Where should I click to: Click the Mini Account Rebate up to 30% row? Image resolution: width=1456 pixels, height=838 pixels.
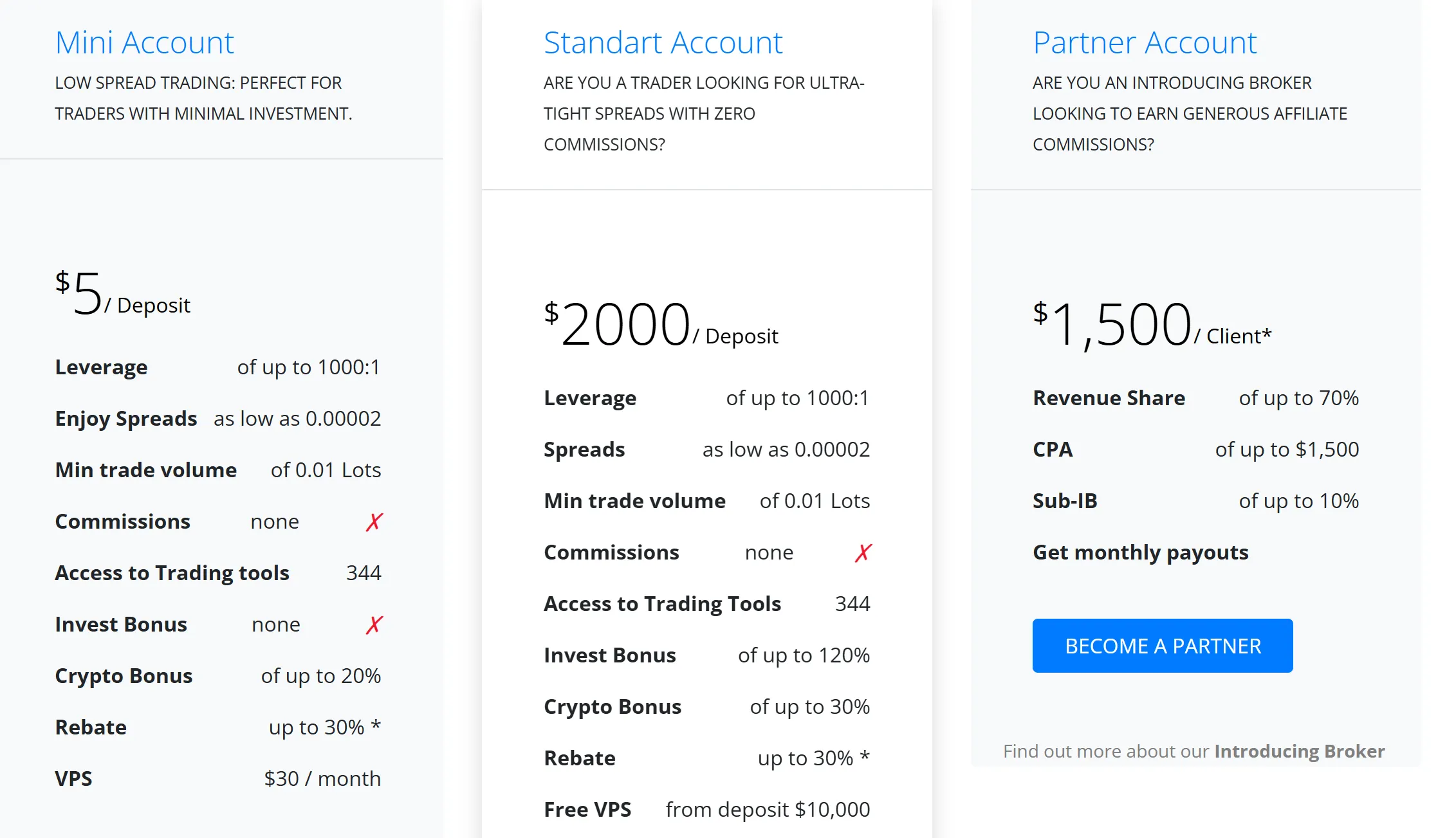point(218,727)
